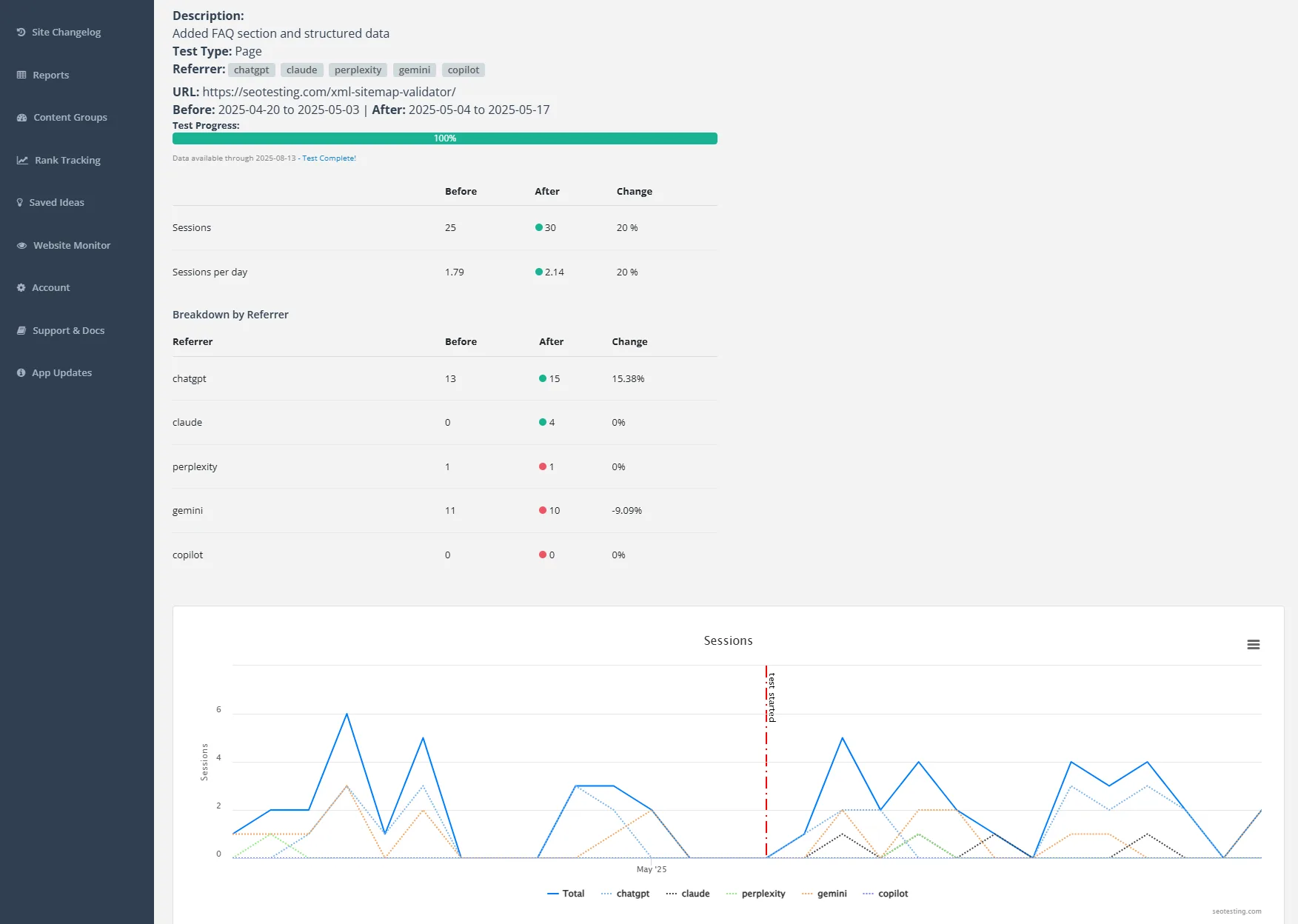Open App Updates in the sidebar
Image resolution: width=1298 pixels, height=924 pixels.
(61, 373)
